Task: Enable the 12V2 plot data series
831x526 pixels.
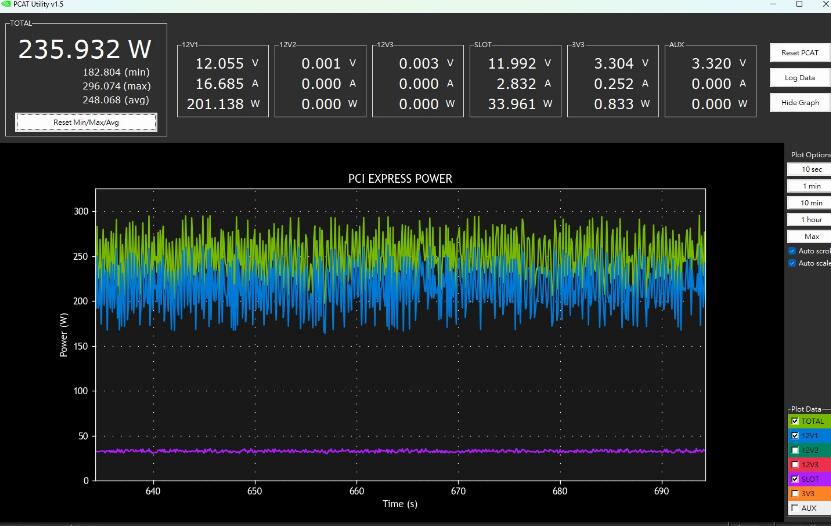Action: coord(795,450)
